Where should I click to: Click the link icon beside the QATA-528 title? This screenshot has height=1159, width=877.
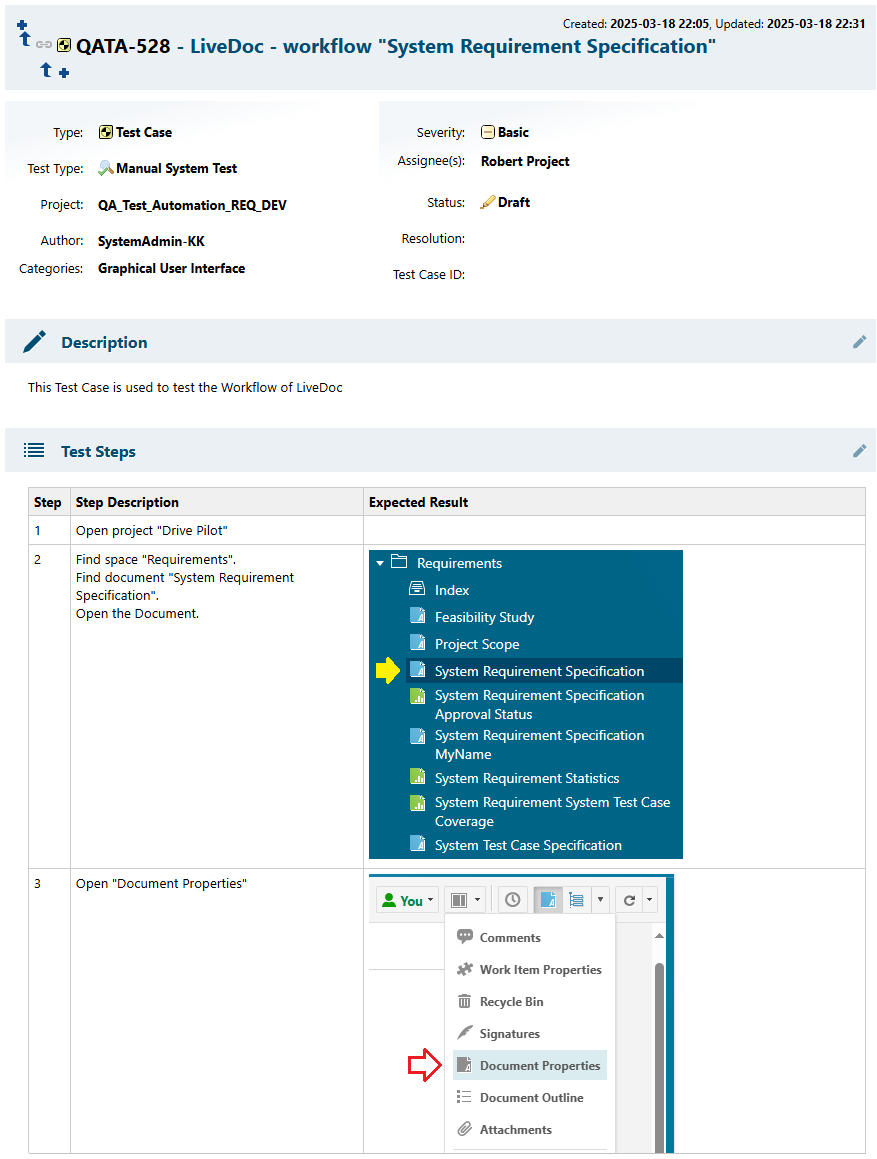point(43,45)
